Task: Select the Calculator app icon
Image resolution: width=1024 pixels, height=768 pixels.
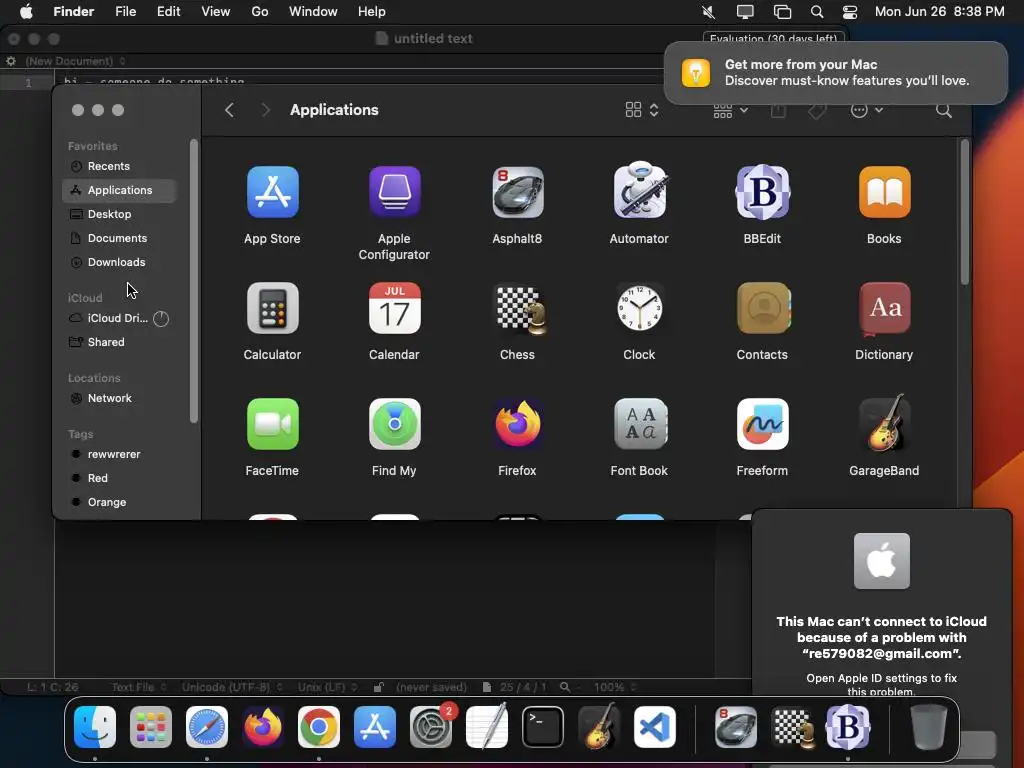Action: click(272, 308)
